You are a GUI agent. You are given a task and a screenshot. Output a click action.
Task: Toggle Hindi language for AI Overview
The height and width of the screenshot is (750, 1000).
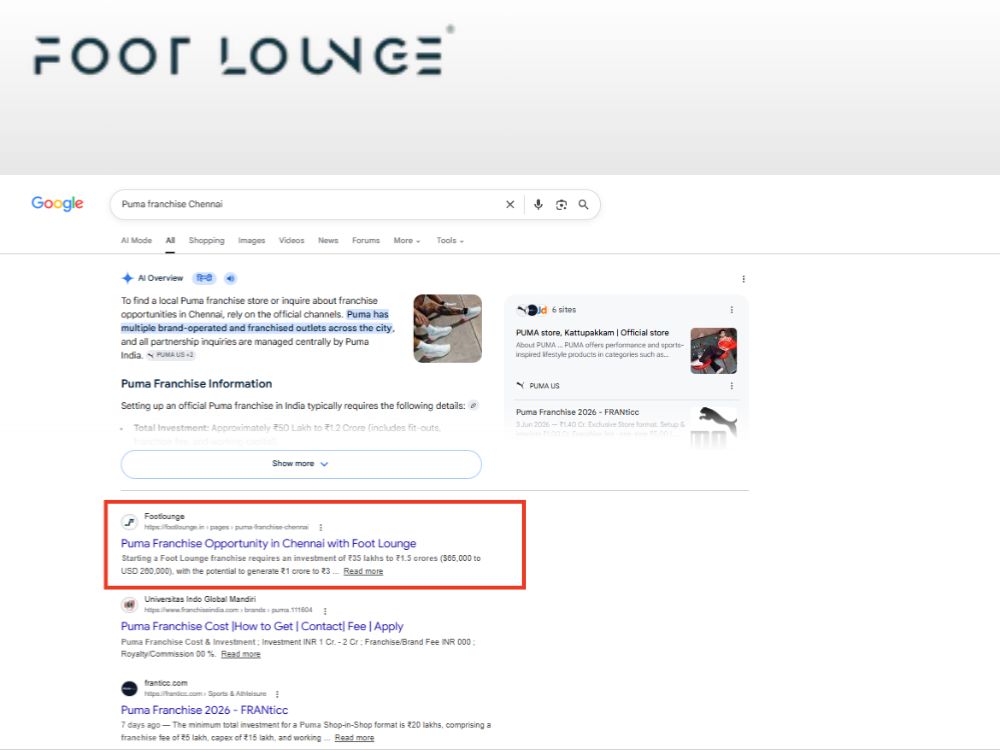coord(204,278)
